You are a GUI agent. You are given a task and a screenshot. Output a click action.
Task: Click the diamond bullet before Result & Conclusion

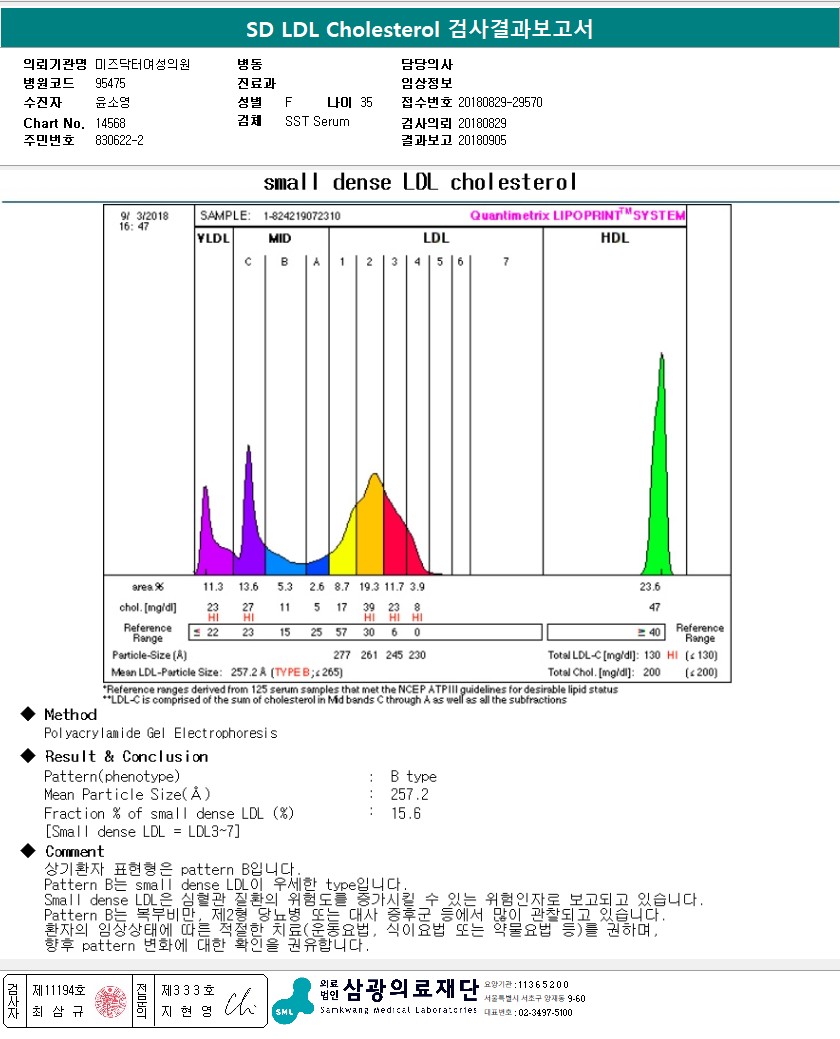(28, 757)
